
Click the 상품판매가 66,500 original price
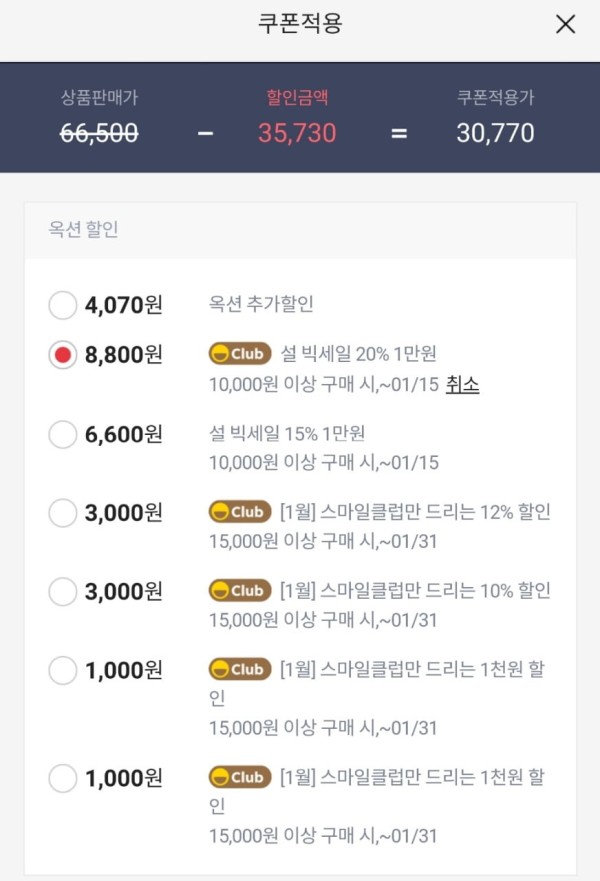point(99,133)
